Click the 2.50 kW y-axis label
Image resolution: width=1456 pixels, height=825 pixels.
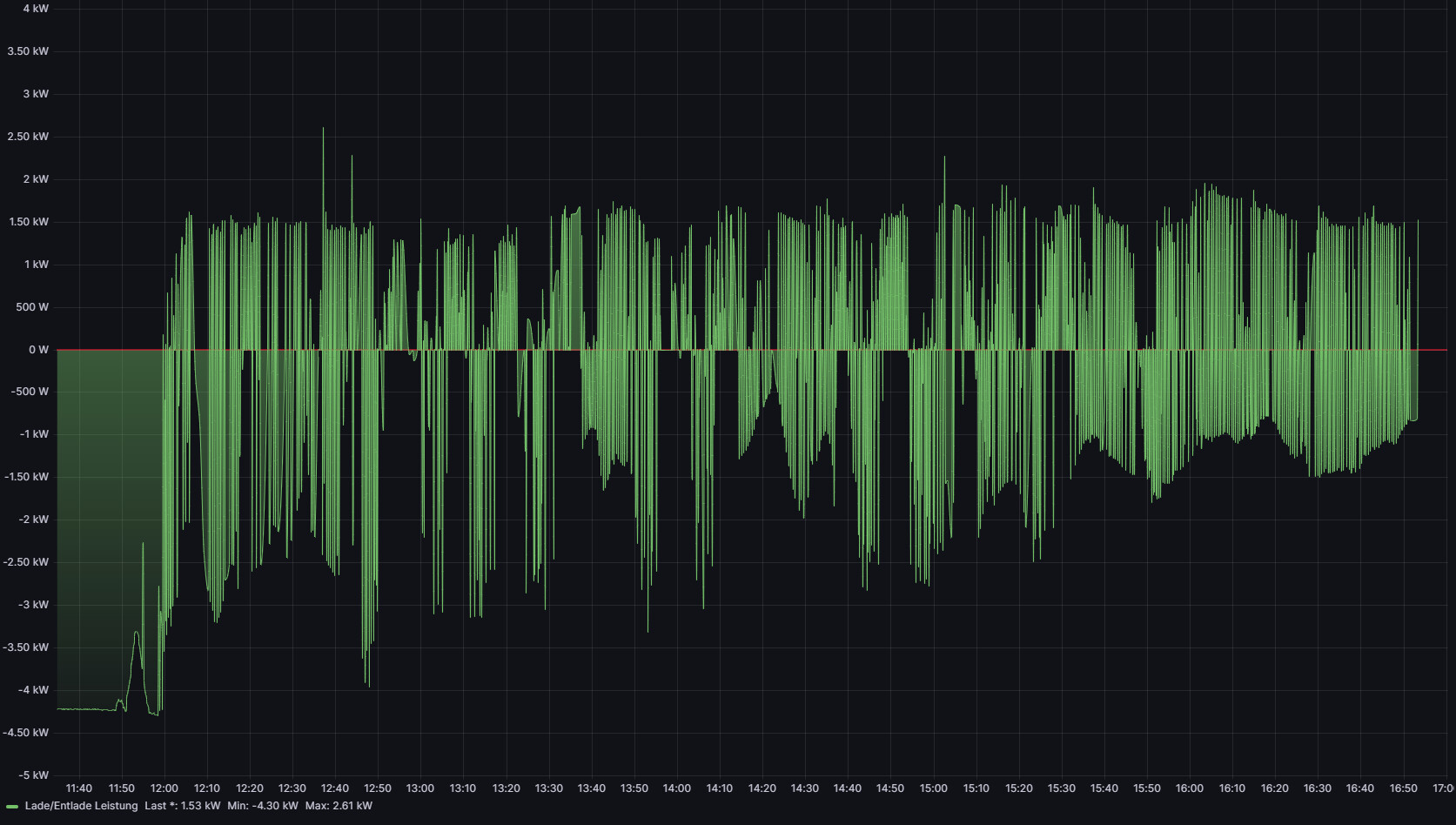28,137
